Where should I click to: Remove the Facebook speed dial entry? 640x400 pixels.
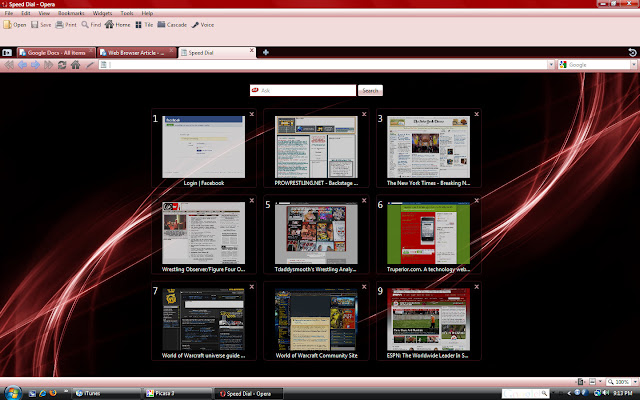[252, 115]
